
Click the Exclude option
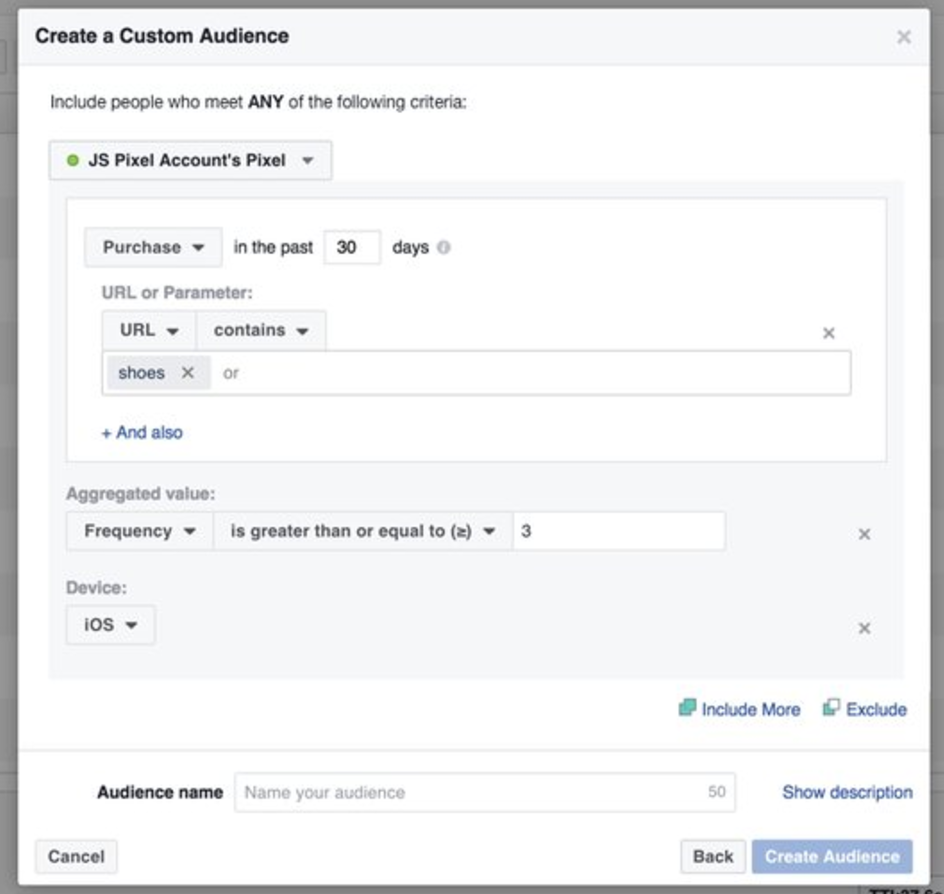(x=865, y=709)
